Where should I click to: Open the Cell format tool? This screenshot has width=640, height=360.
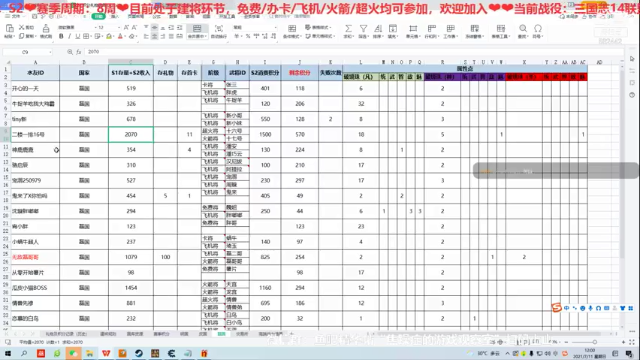click(413, 31)
